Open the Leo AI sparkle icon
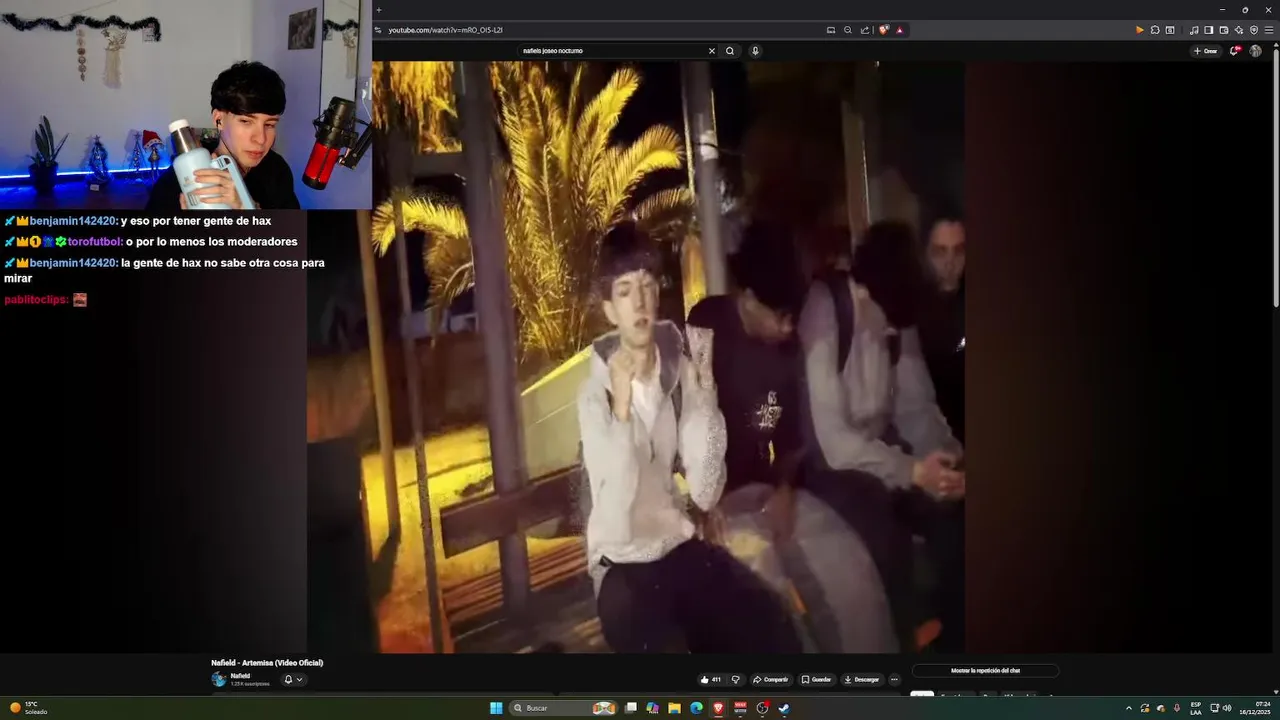This screenshot has width=1280, height=720. [x=1239, y=30]
